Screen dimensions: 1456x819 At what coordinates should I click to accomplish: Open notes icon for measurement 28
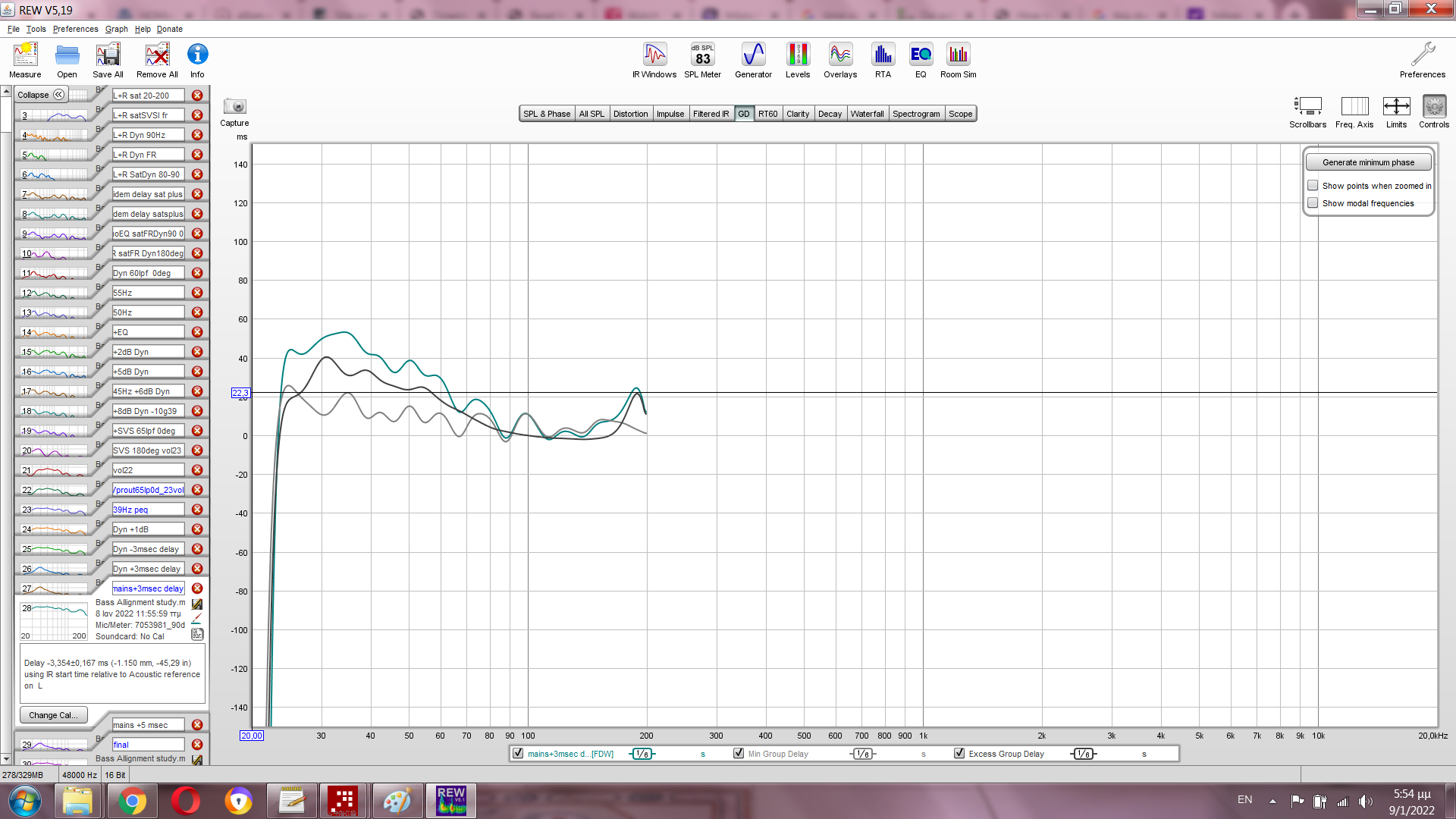pyautogui.click(x=197, y=634)
